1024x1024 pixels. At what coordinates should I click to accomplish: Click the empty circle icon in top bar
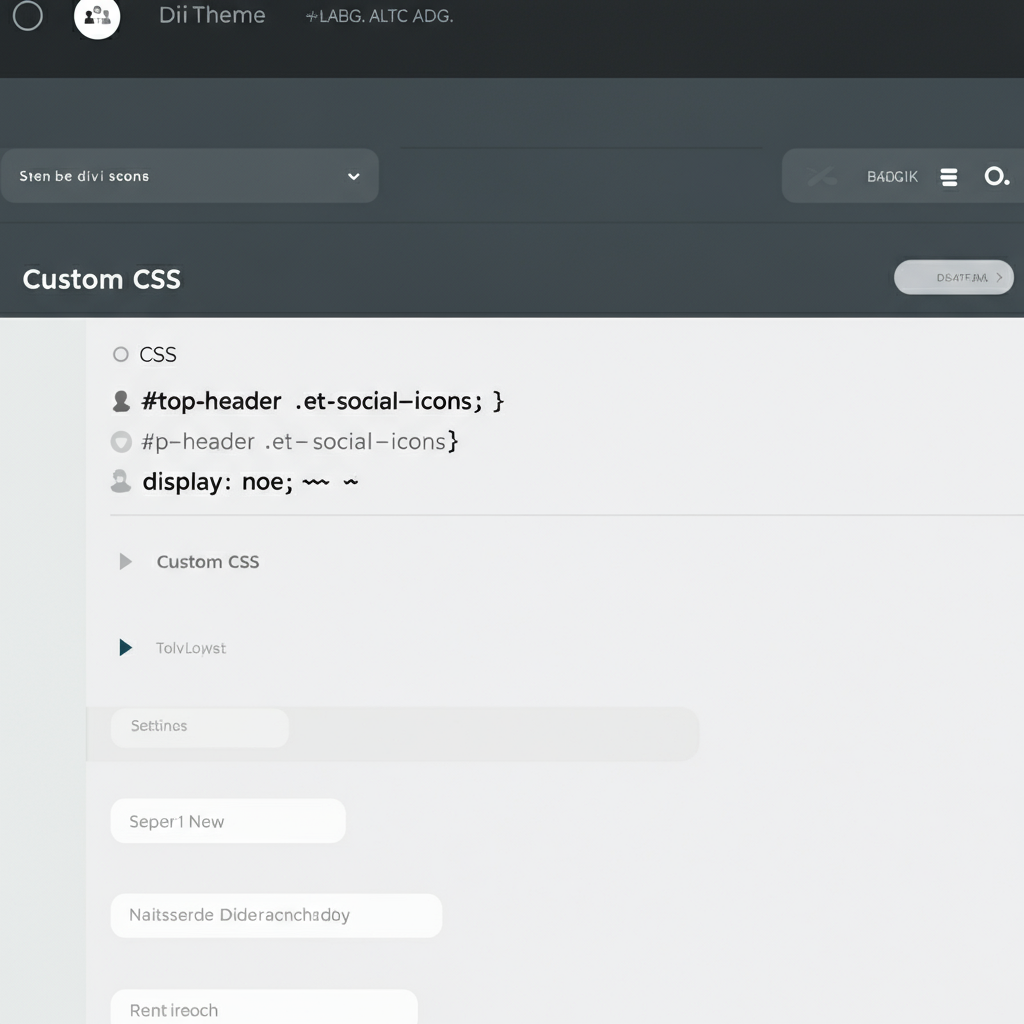pyautogui.click(x=27, y=16)
